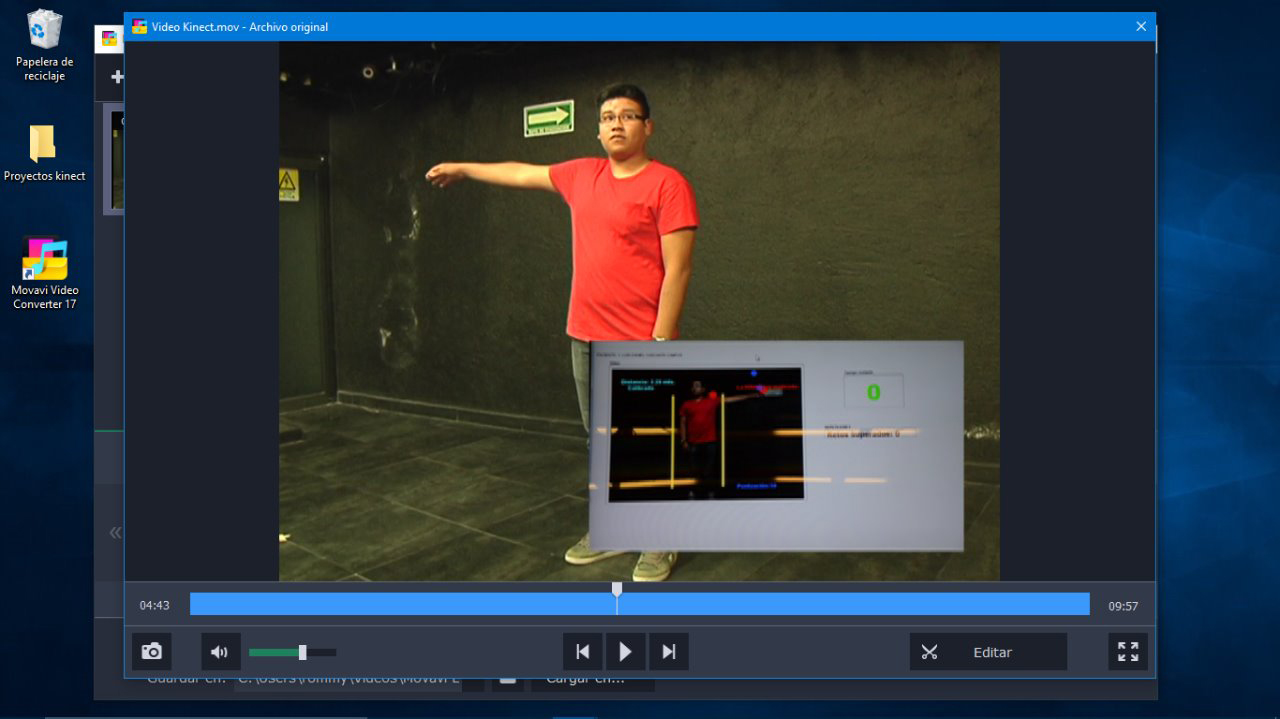
Task: Select the Movavi Video Converter 17 shortcut
Action: click(44, 272)
